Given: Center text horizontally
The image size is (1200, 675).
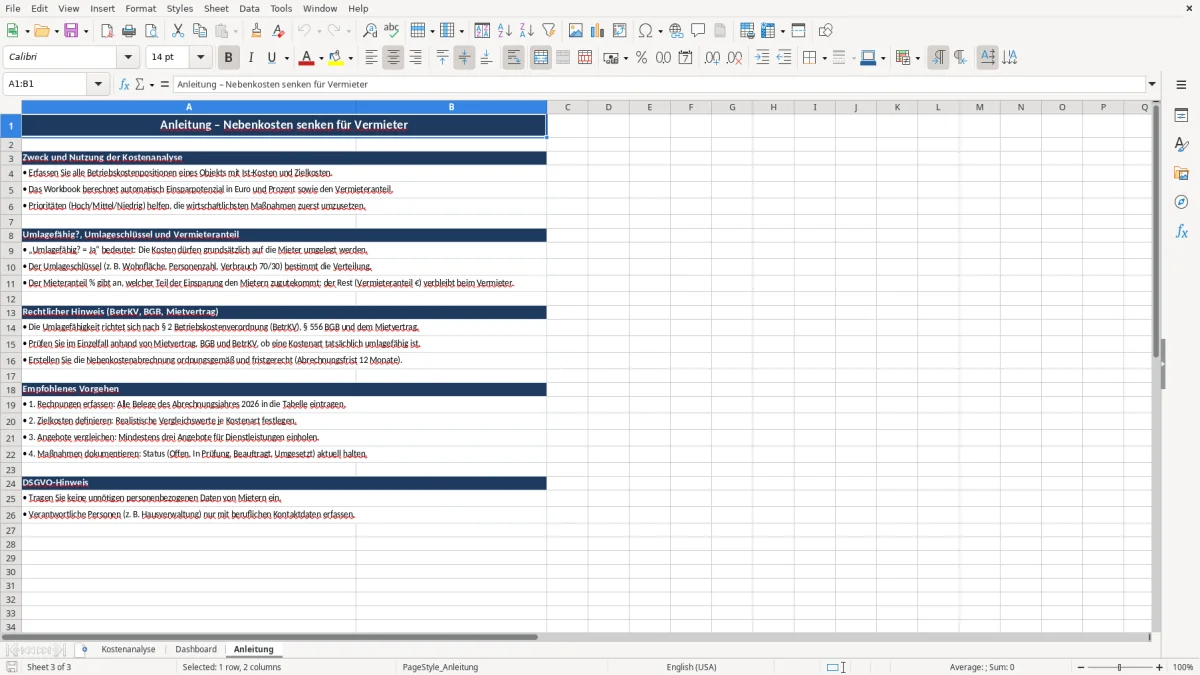Looking at the screenshot, I should (394, 58).
